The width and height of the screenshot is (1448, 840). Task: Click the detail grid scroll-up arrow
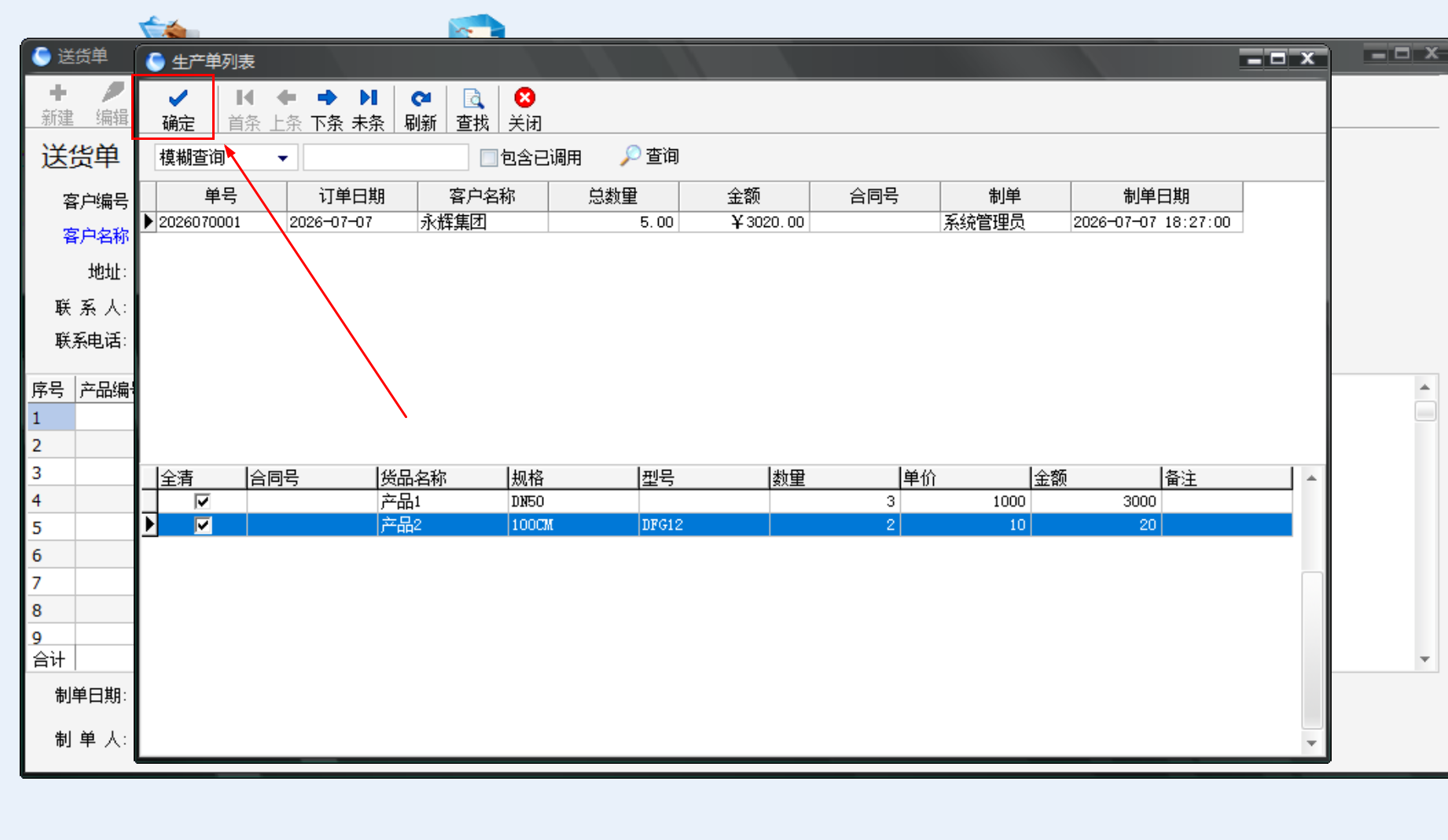click(1311, 478)
